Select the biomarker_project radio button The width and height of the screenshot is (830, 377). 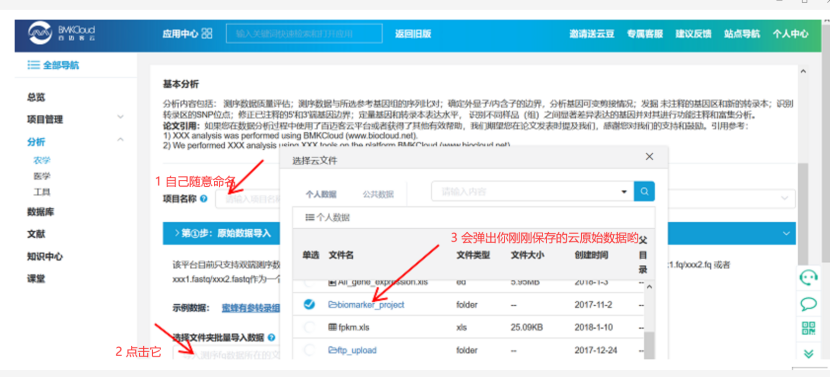(309, 304)
